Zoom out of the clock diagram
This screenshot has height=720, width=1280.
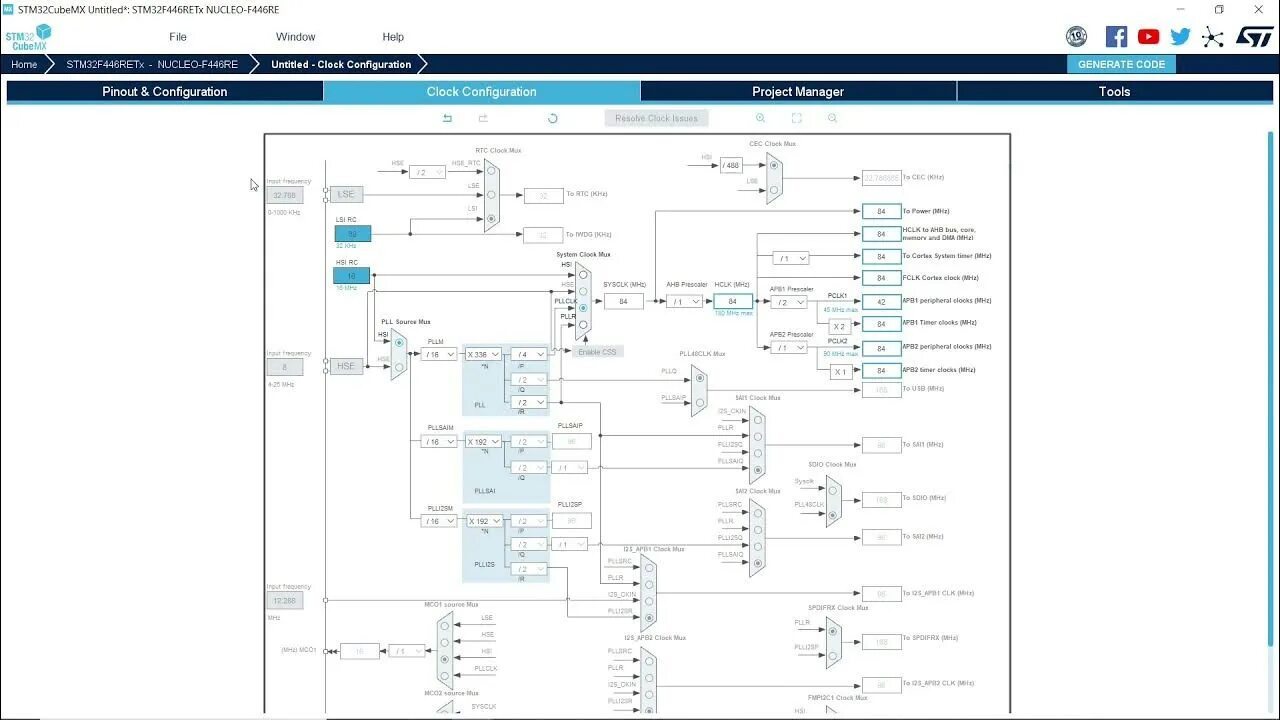(832, 118)
